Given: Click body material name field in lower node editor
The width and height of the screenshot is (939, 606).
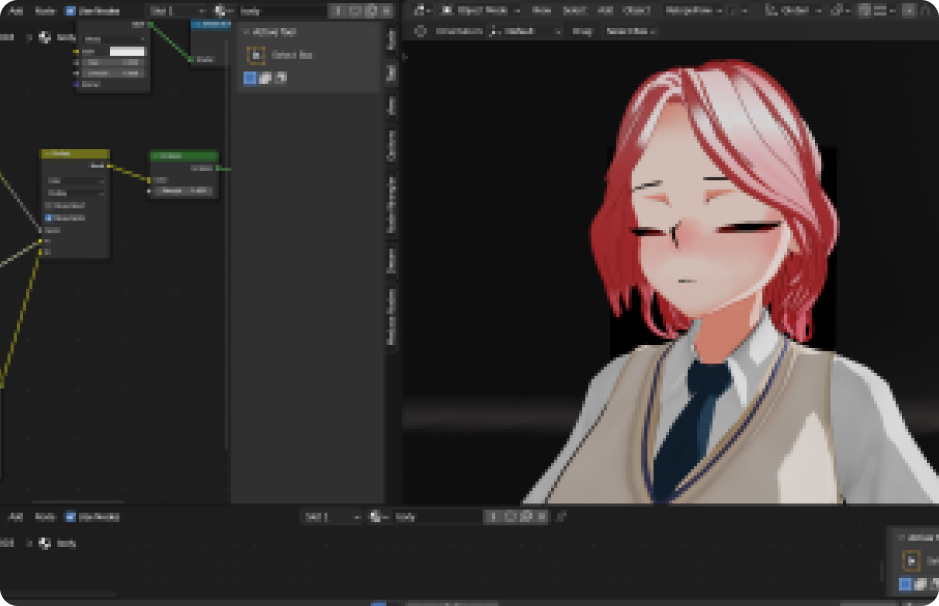Looking at the screenshot, I should 436,517.
